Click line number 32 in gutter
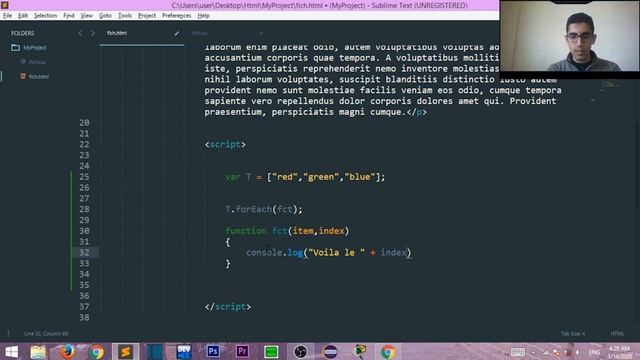The width and height of the screenshot is (640, 360). [84, 253]
